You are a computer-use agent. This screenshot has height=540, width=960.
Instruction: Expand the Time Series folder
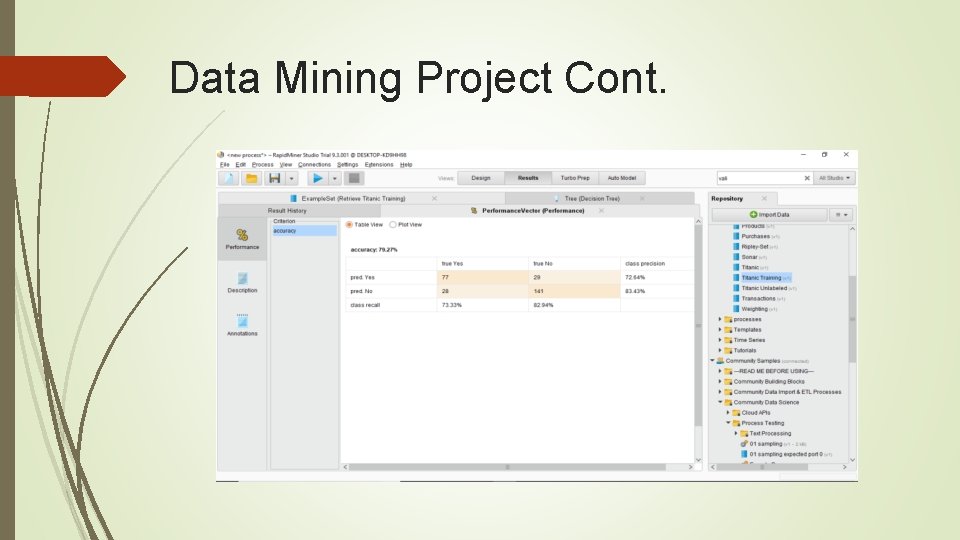(720, 340)
